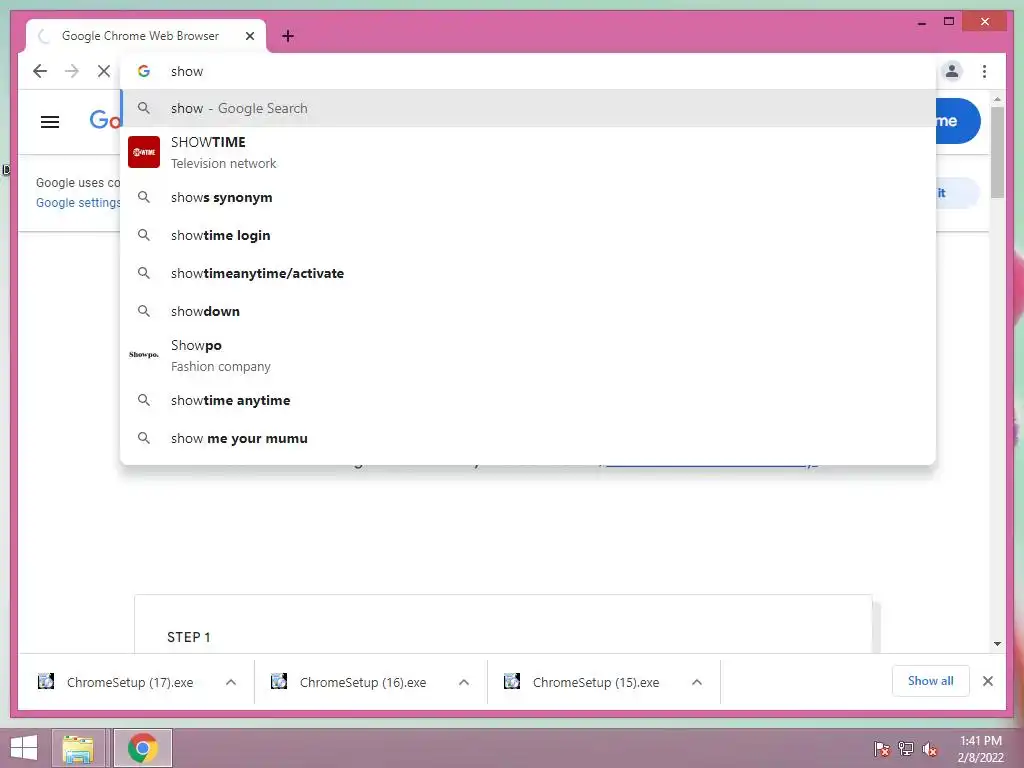
Task: Open the Chrome profile avatar
Action: pos(952,71)
